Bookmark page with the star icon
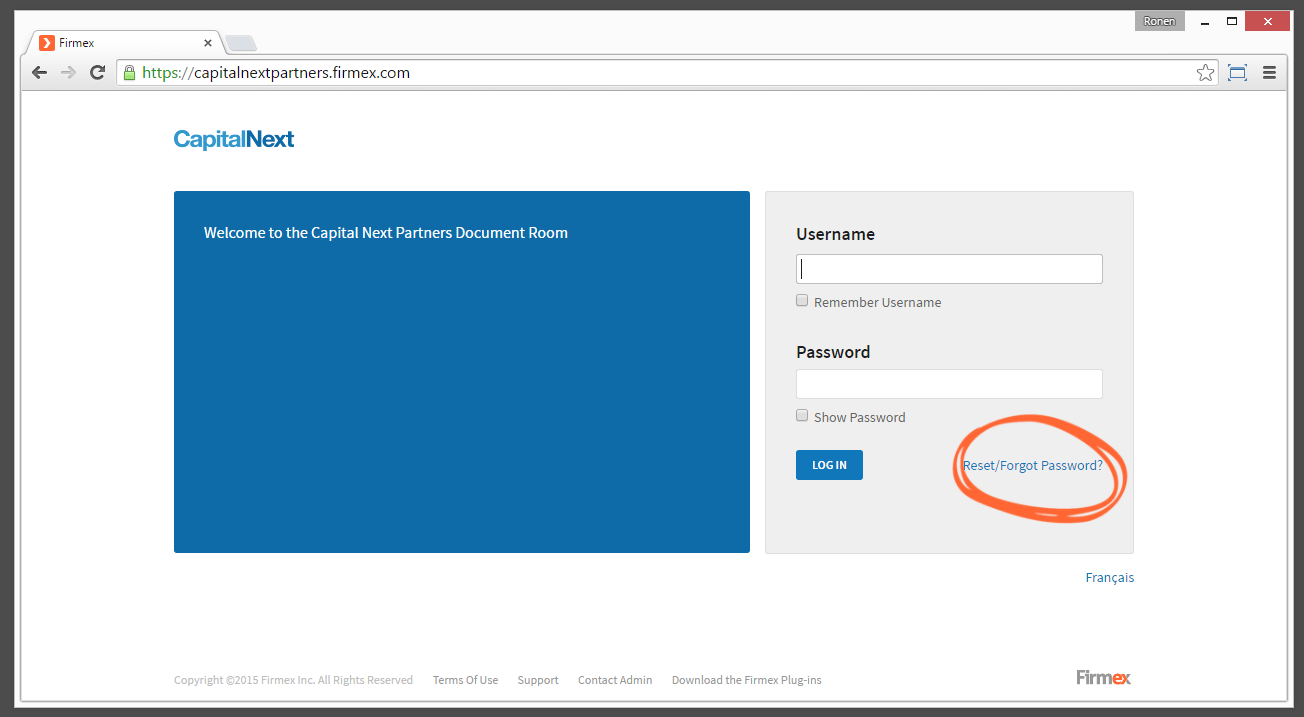The height and width of the screenshot is (717, 1304). tap(1205, 72)
